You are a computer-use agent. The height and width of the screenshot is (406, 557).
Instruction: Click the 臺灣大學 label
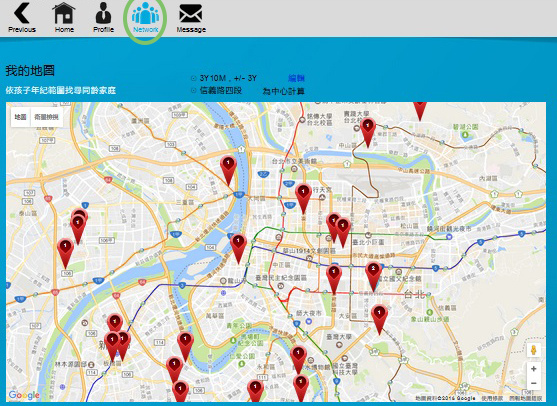tap(339, 336)
